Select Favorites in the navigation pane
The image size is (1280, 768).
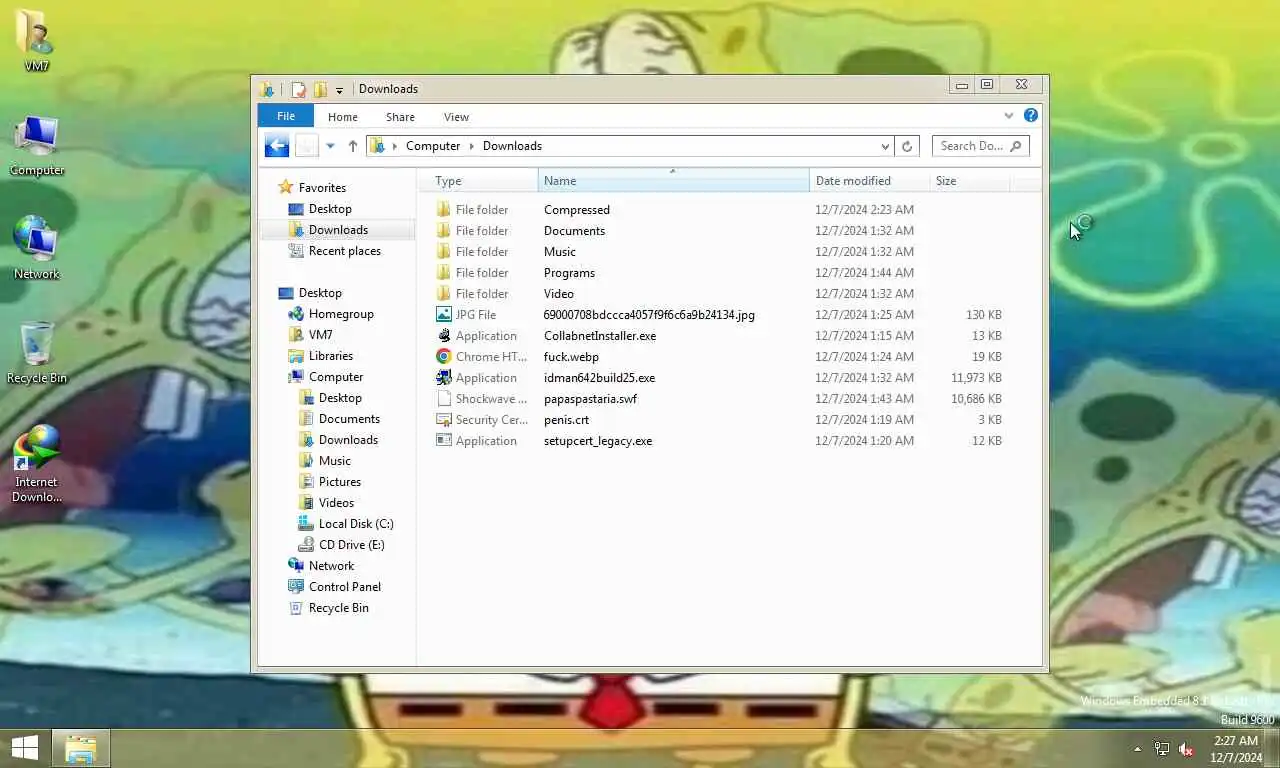(x=322, y=188)
